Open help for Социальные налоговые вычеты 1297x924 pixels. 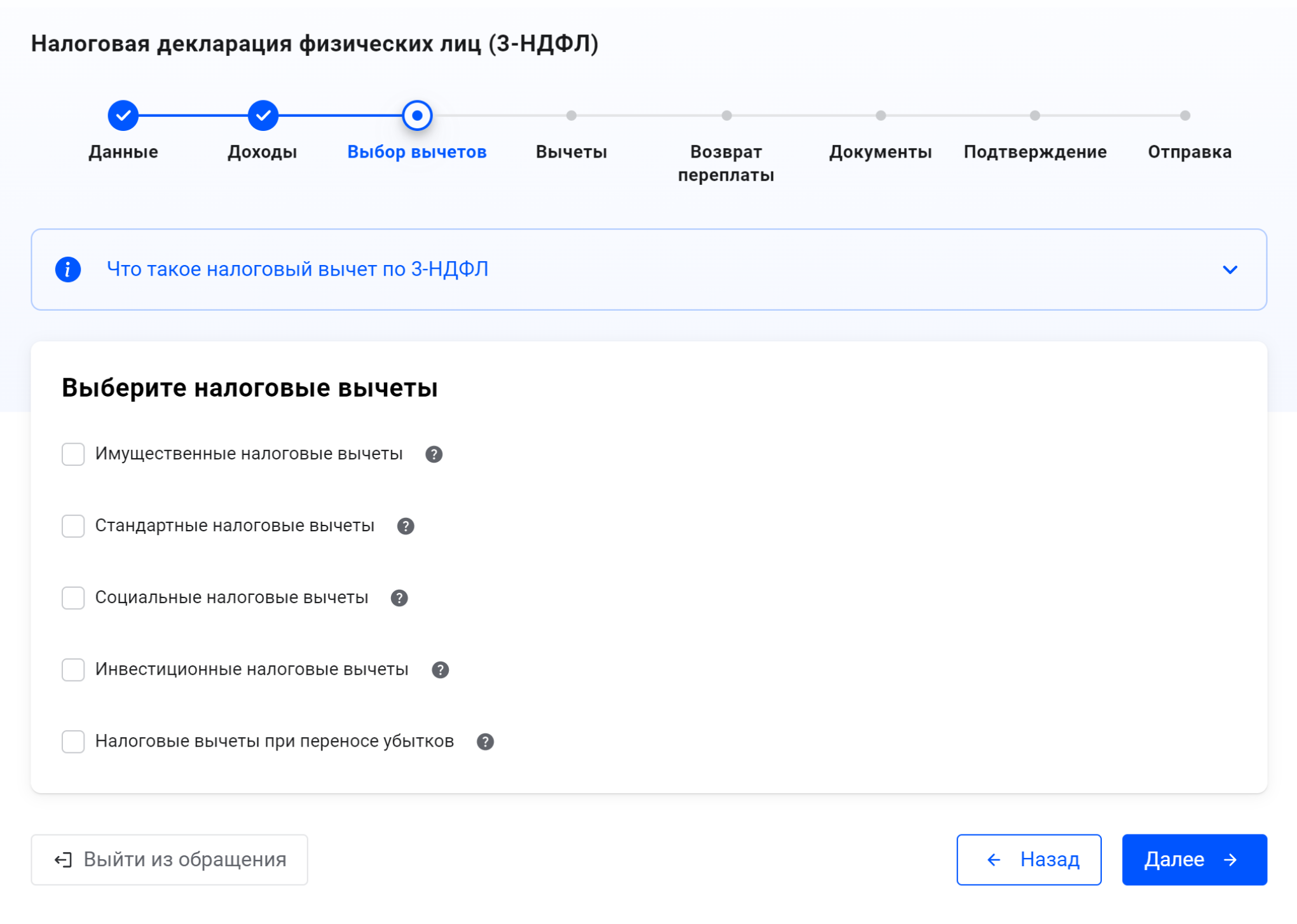click(x=399, y=598)
